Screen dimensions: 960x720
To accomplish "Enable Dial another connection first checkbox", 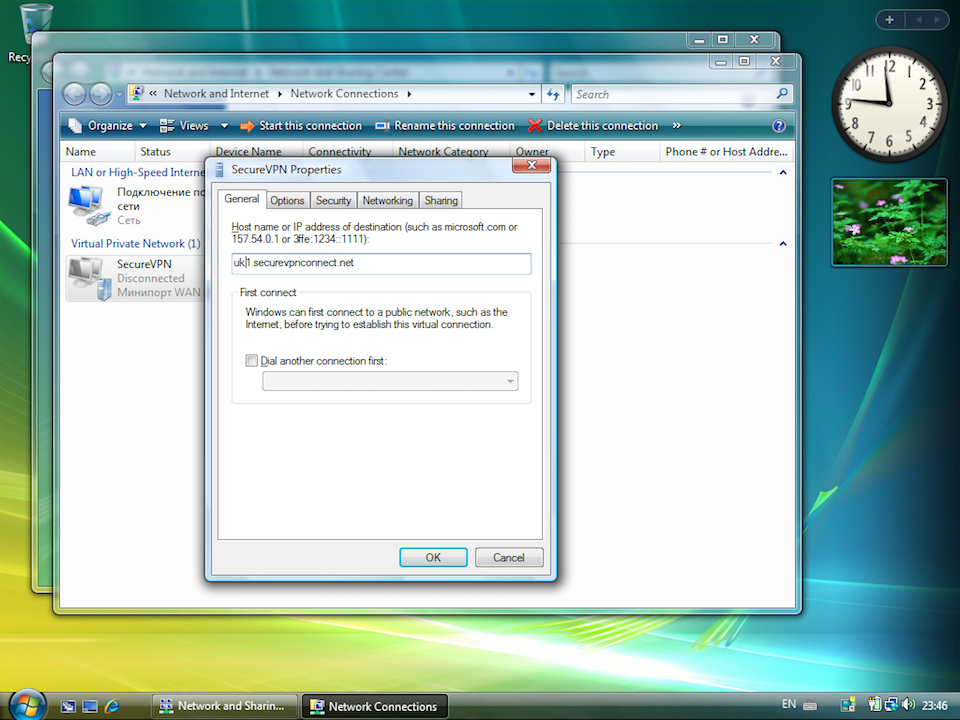I will (x=251, y=361).
